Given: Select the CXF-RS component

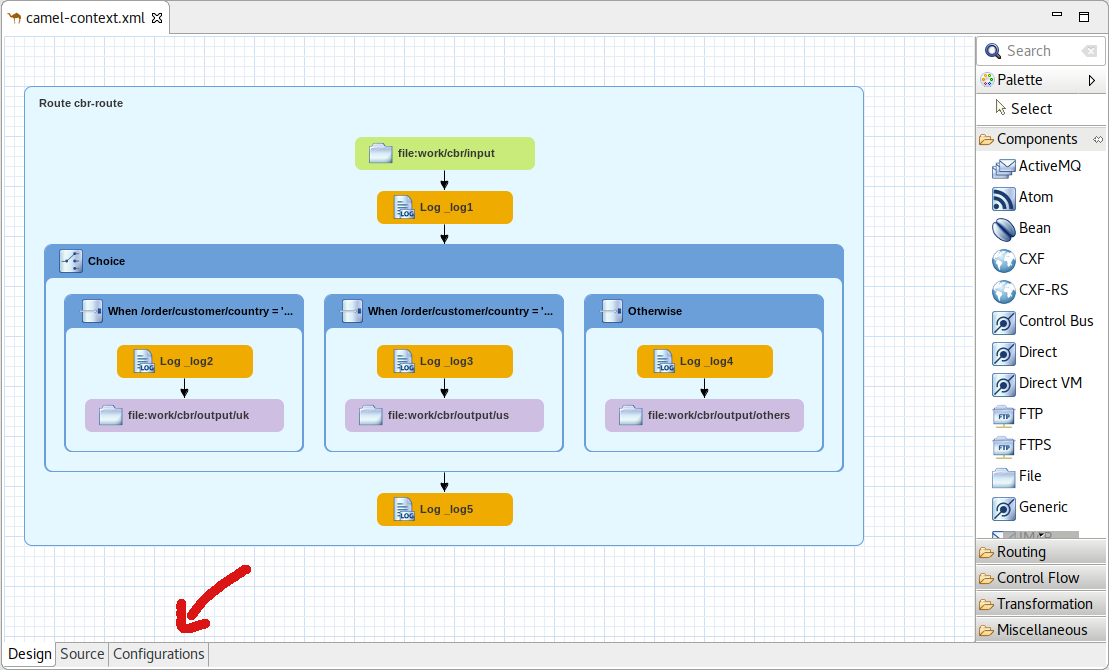Looking at the screenshot, I should (x=1004, y=291).
